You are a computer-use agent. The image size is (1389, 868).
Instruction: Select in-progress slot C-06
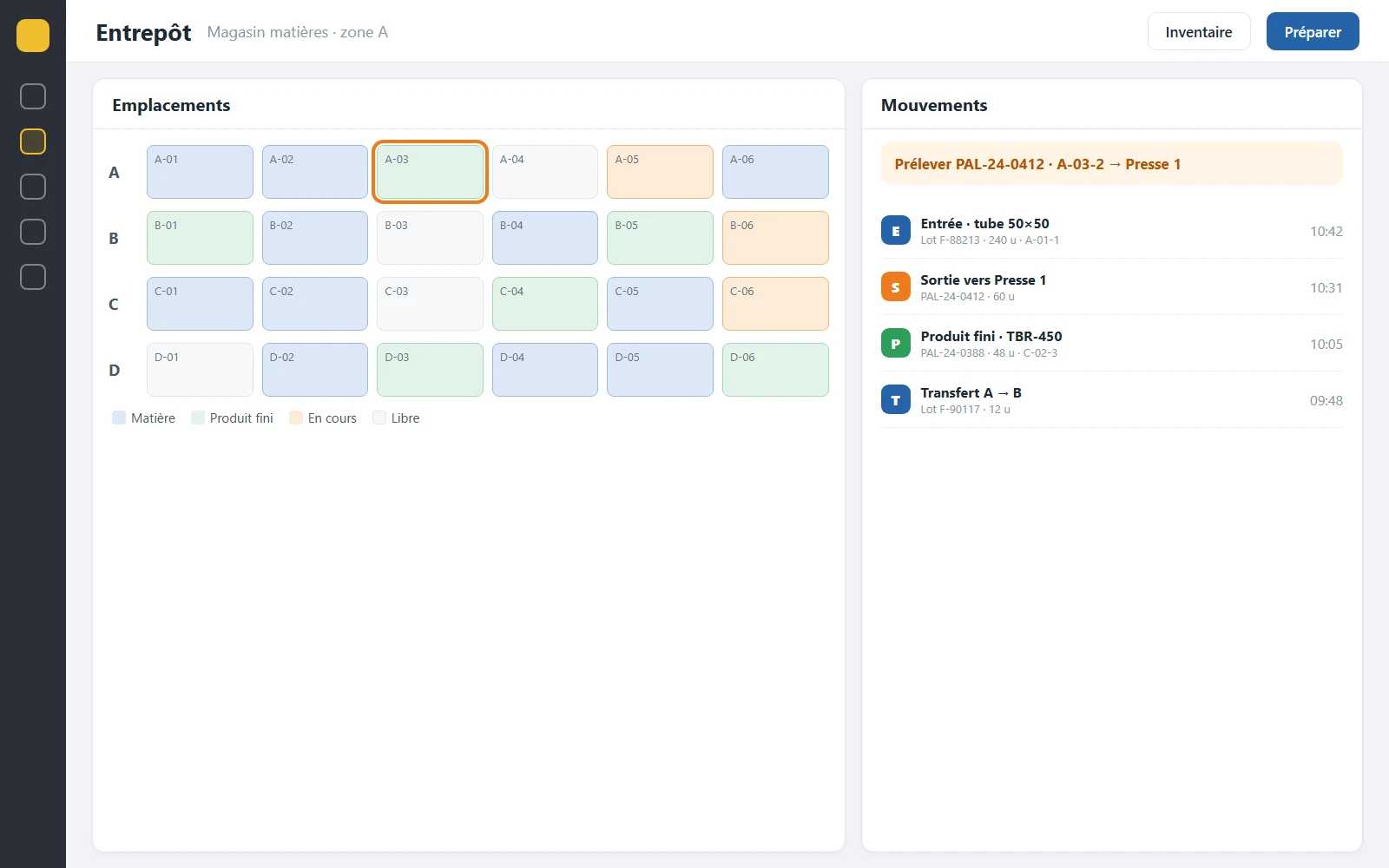tap(775, 304)
